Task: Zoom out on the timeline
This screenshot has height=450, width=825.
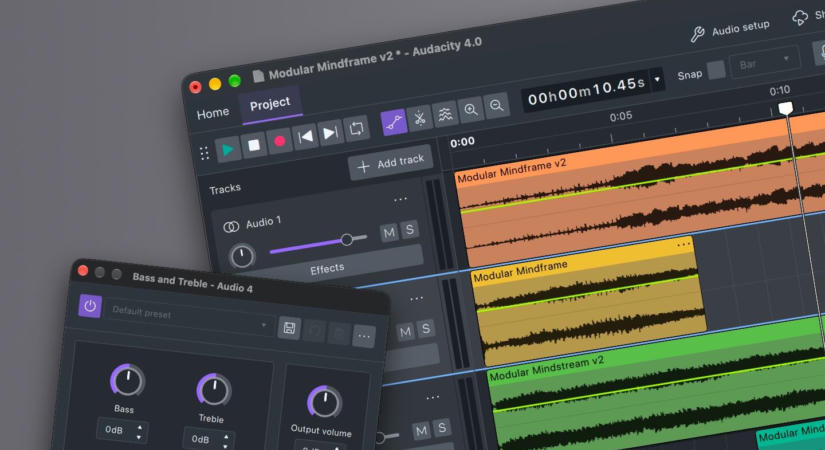Action: (x=496, y=105)
